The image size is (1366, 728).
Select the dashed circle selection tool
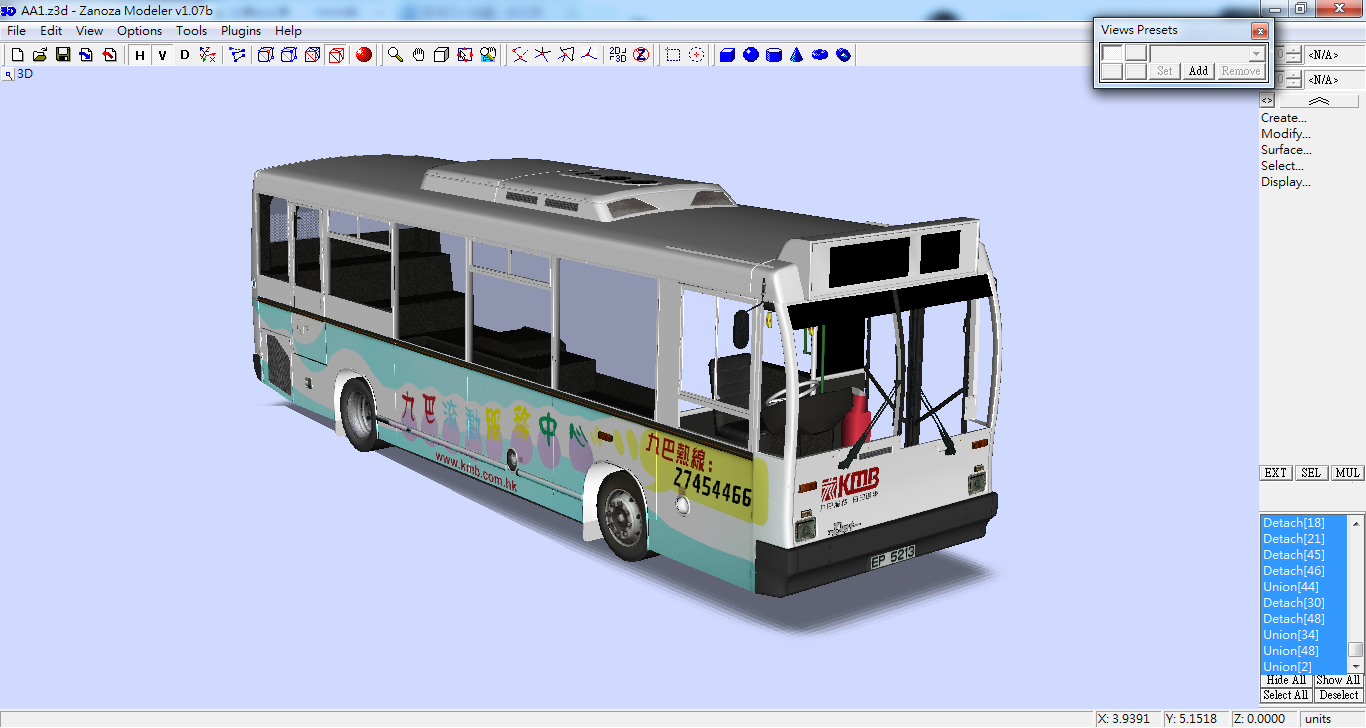[696, 55]
